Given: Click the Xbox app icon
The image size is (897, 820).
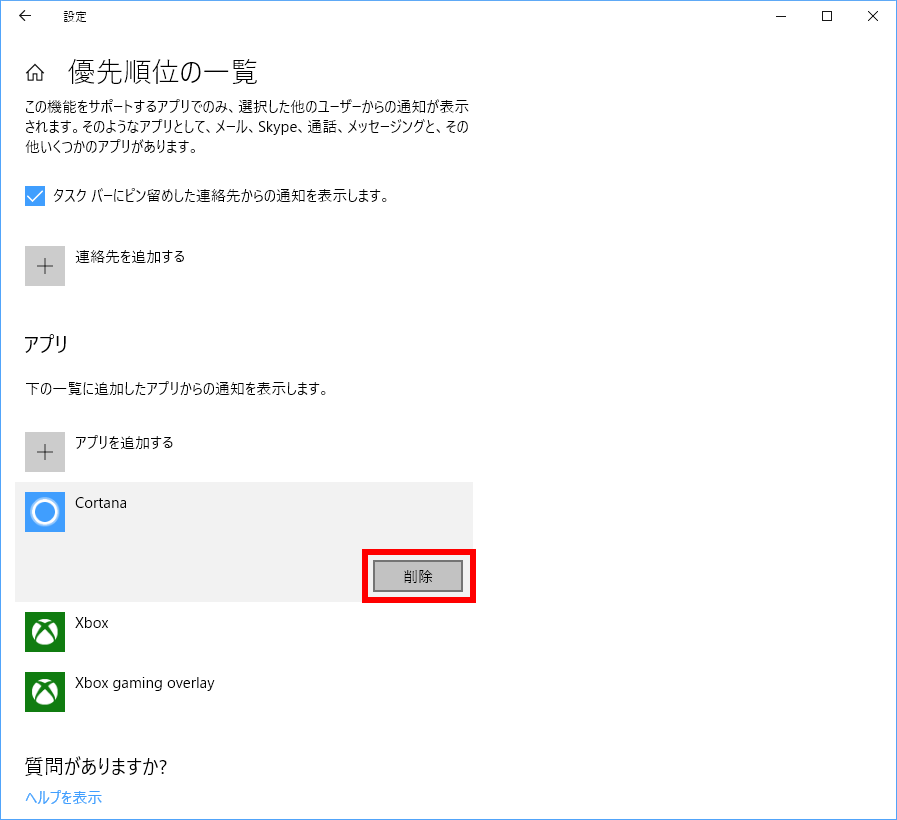Looking at the screenshot, I should (45, 632).
